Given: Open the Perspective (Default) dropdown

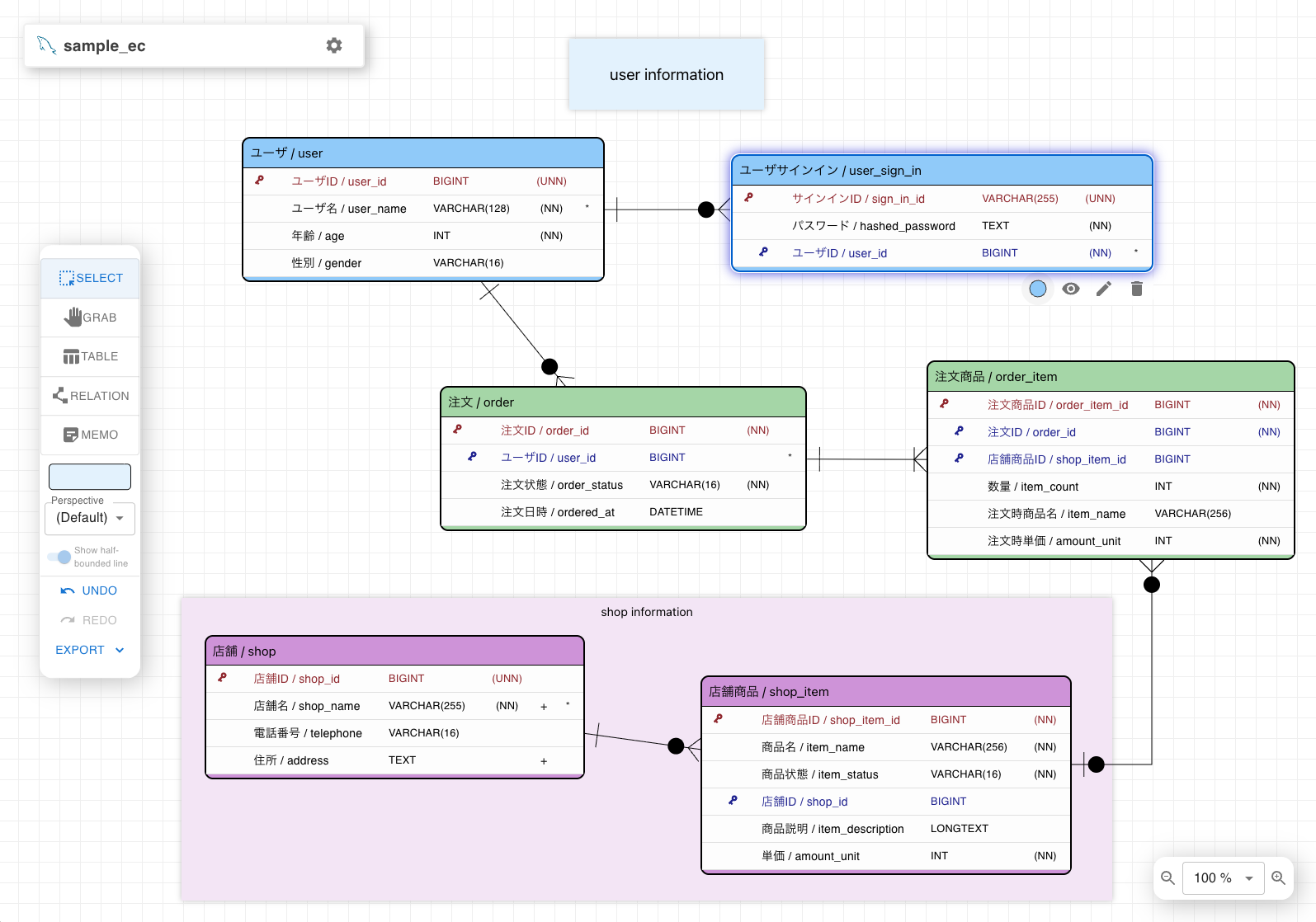Looking at the screenshot, I should [x=90, y=518].
